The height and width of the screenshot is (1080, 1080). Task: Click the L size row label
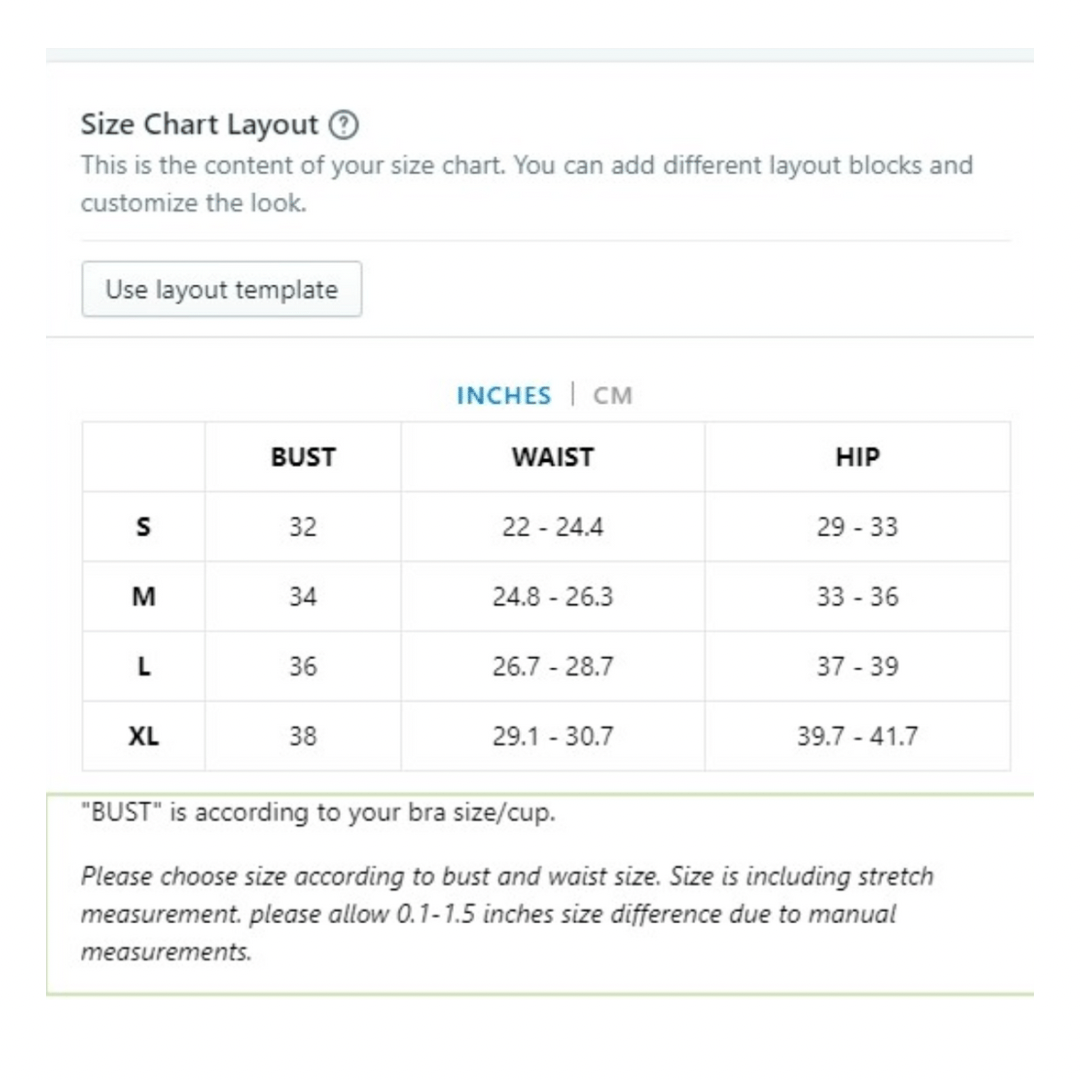click(144, 667)
